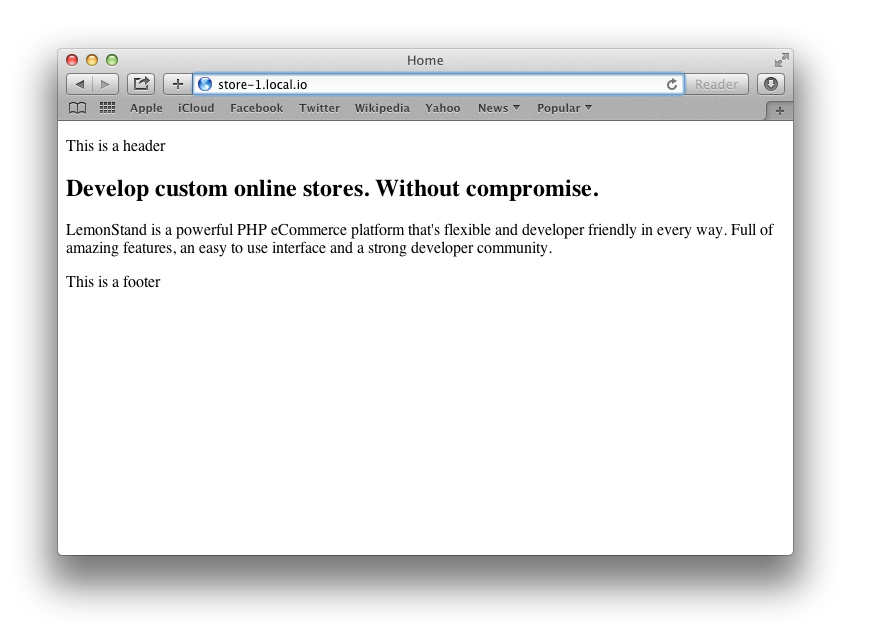Viewport: 874px width, 629px height.
Task: Open the Reading List book icon
Action: point(77,108)
